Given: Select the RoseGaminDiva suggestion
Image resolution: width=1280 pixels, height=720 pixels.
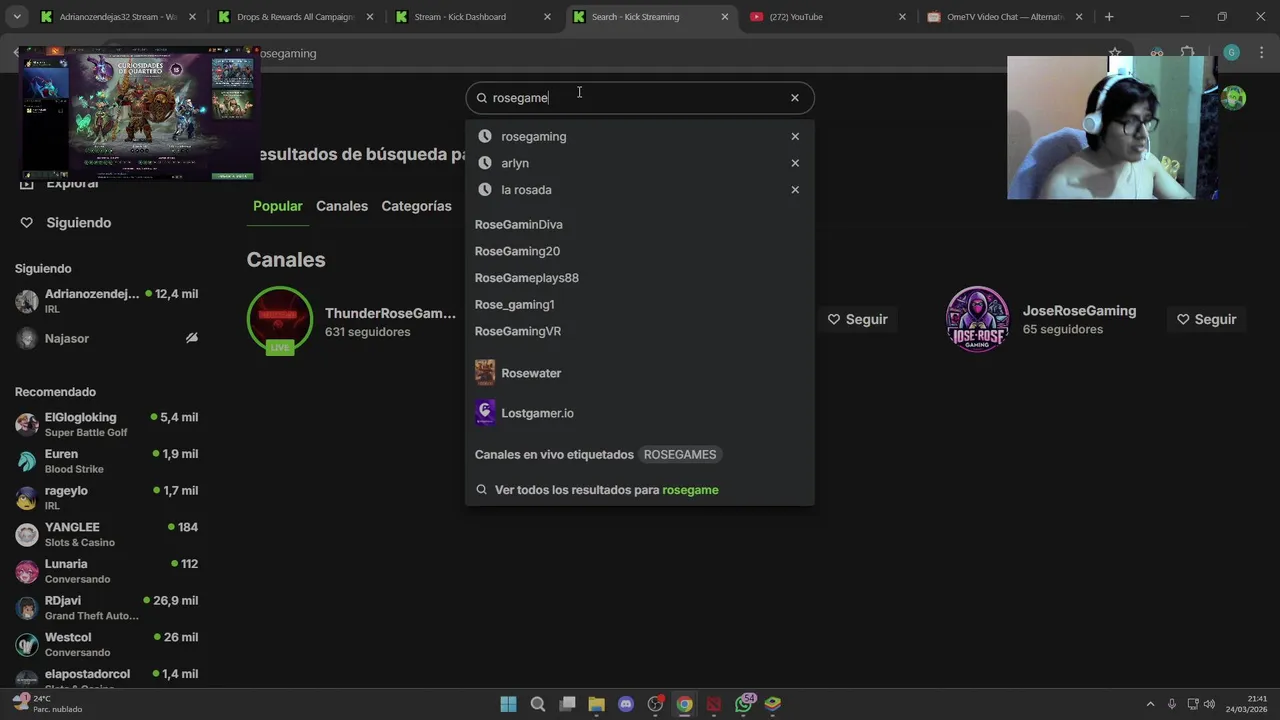Looking at the screenshot, I should (x=519, y=225).
